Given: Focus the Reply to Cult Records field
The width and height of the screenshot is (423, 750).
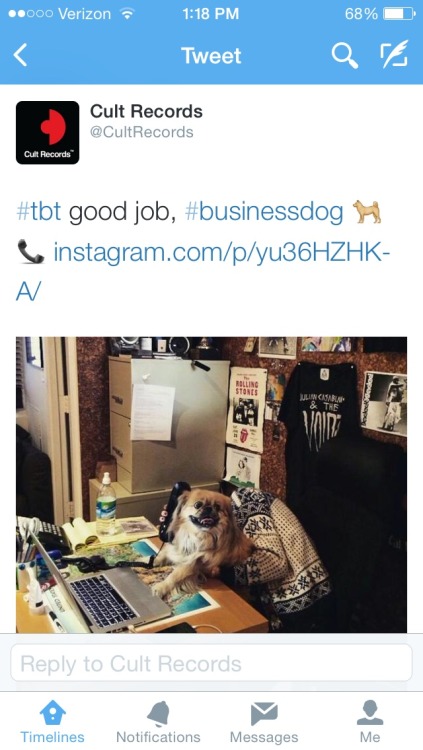Looking at the screenshot, I should click(211, 663).
